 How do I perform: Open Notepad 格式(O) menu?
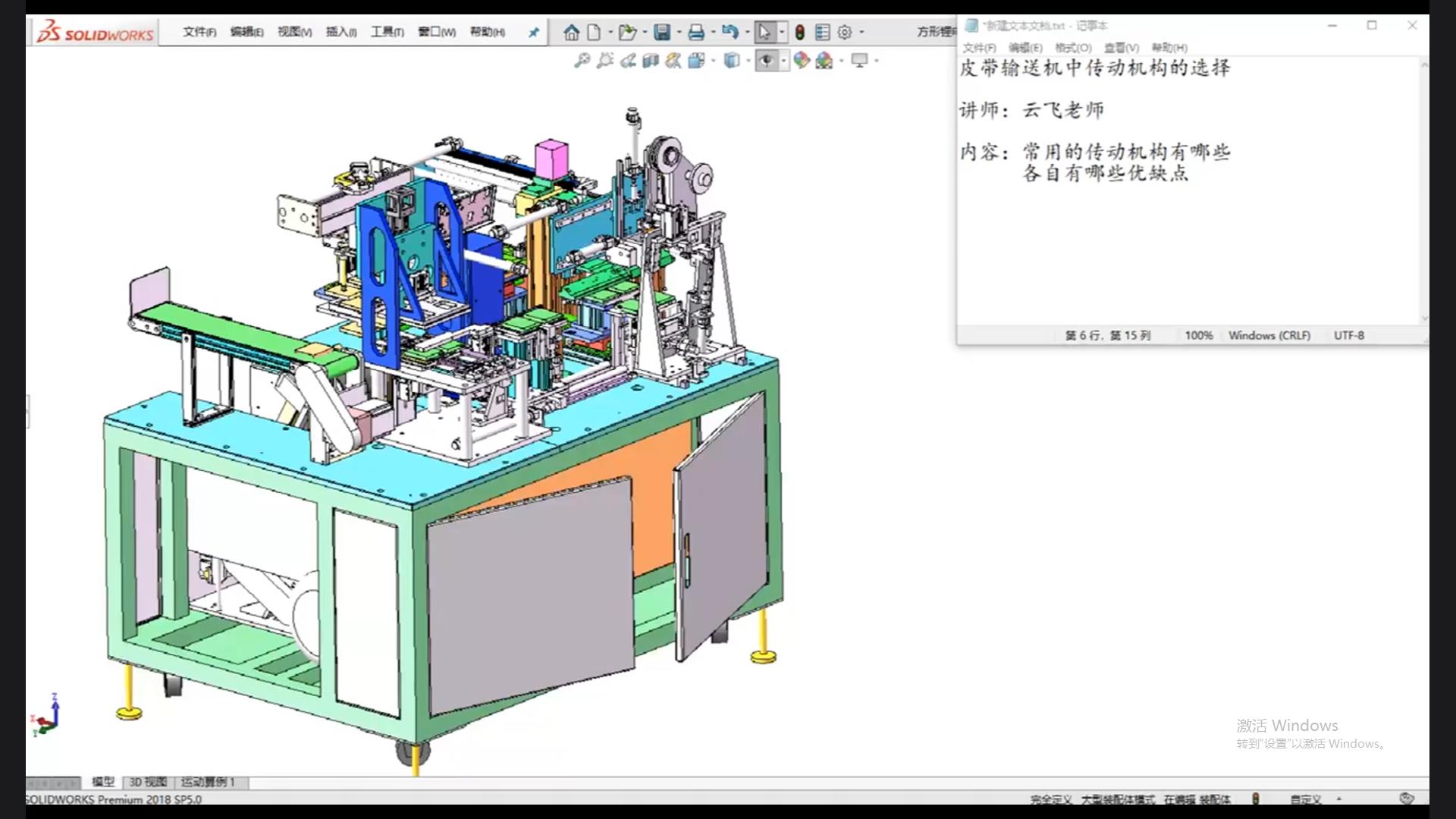click(1073, 48)
